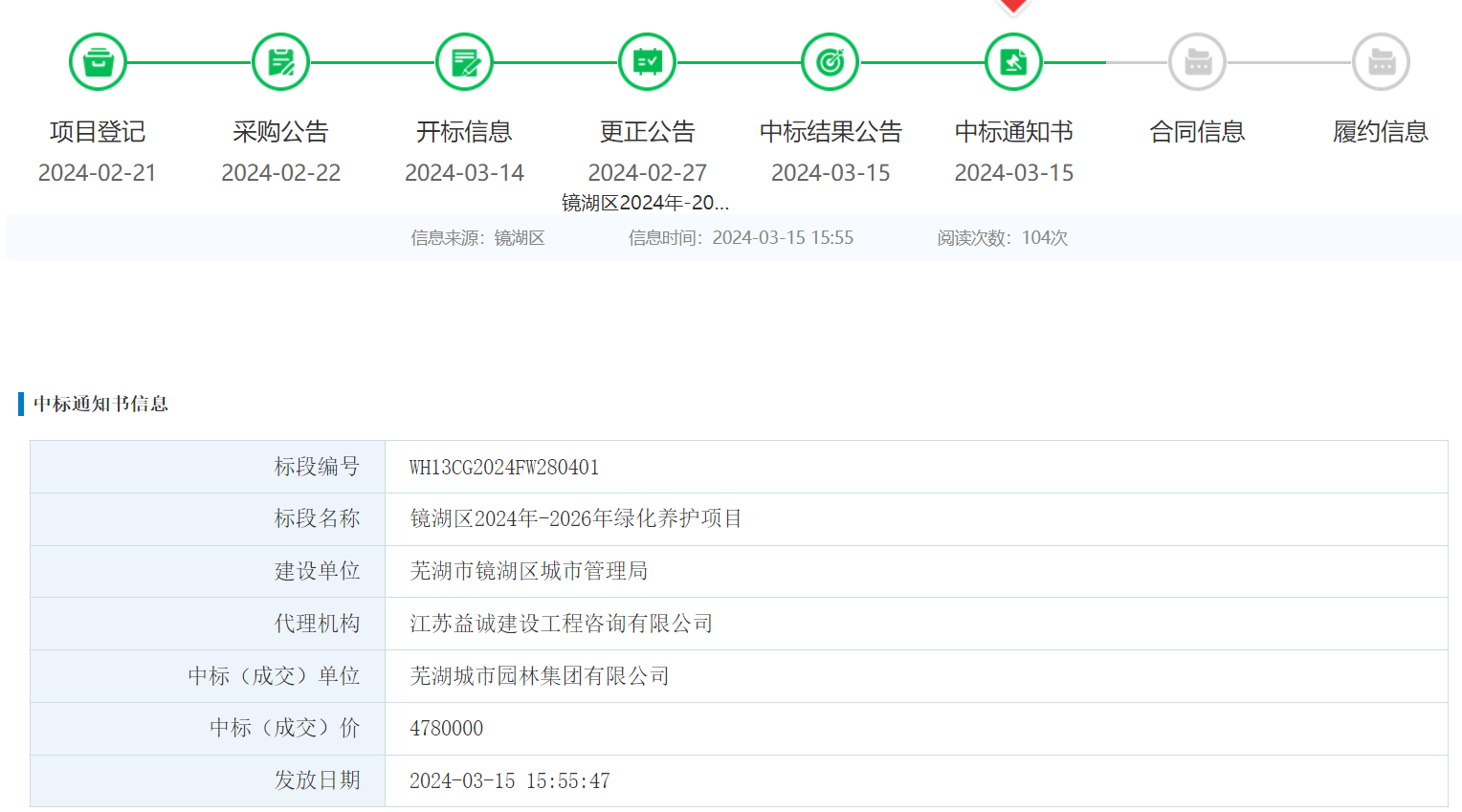Switch to the 采购公告 label
This screenshot has width=1462, height=812.
pos(280,132)
